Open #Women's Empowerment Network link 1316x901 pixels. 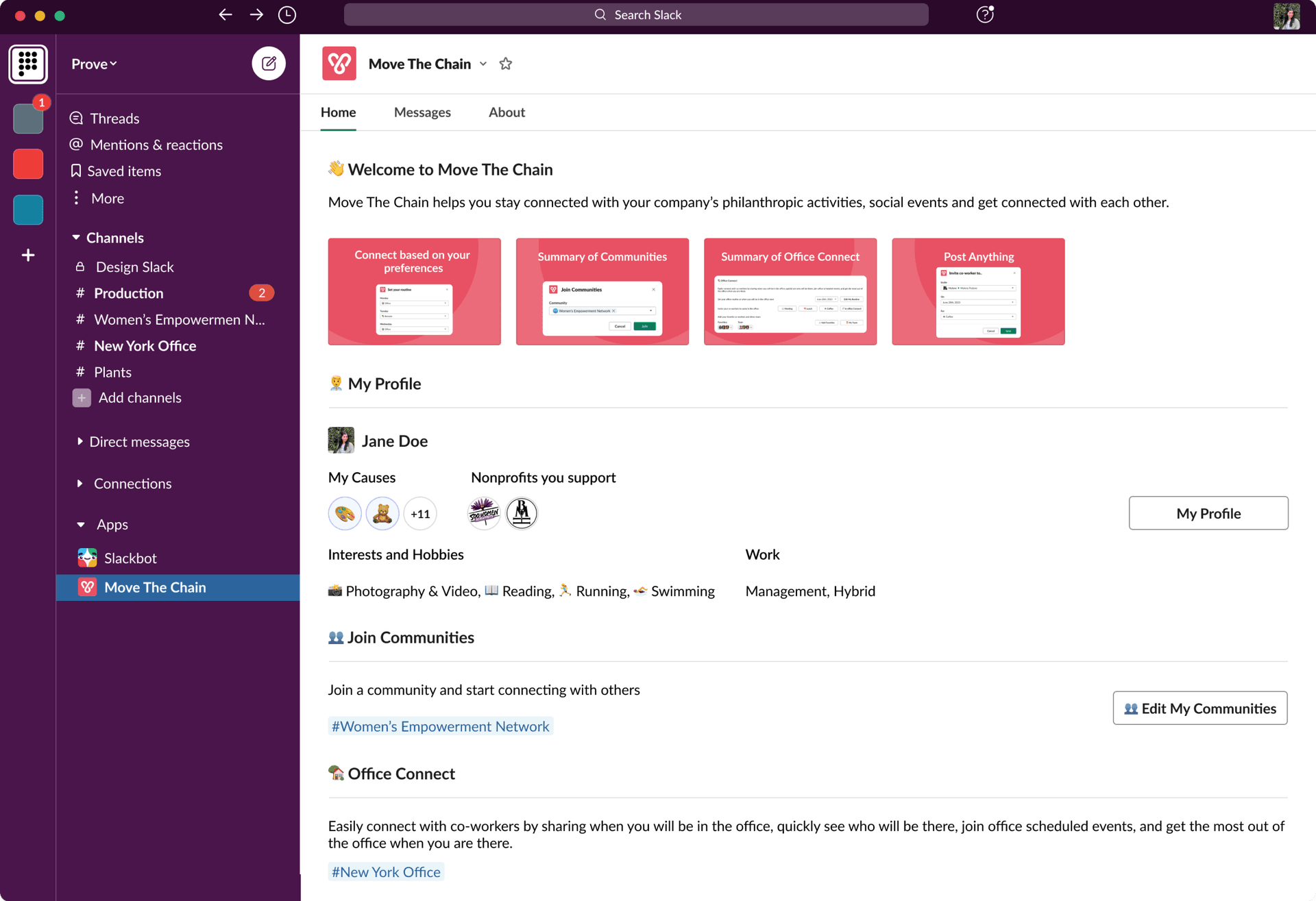click(441, 726)
